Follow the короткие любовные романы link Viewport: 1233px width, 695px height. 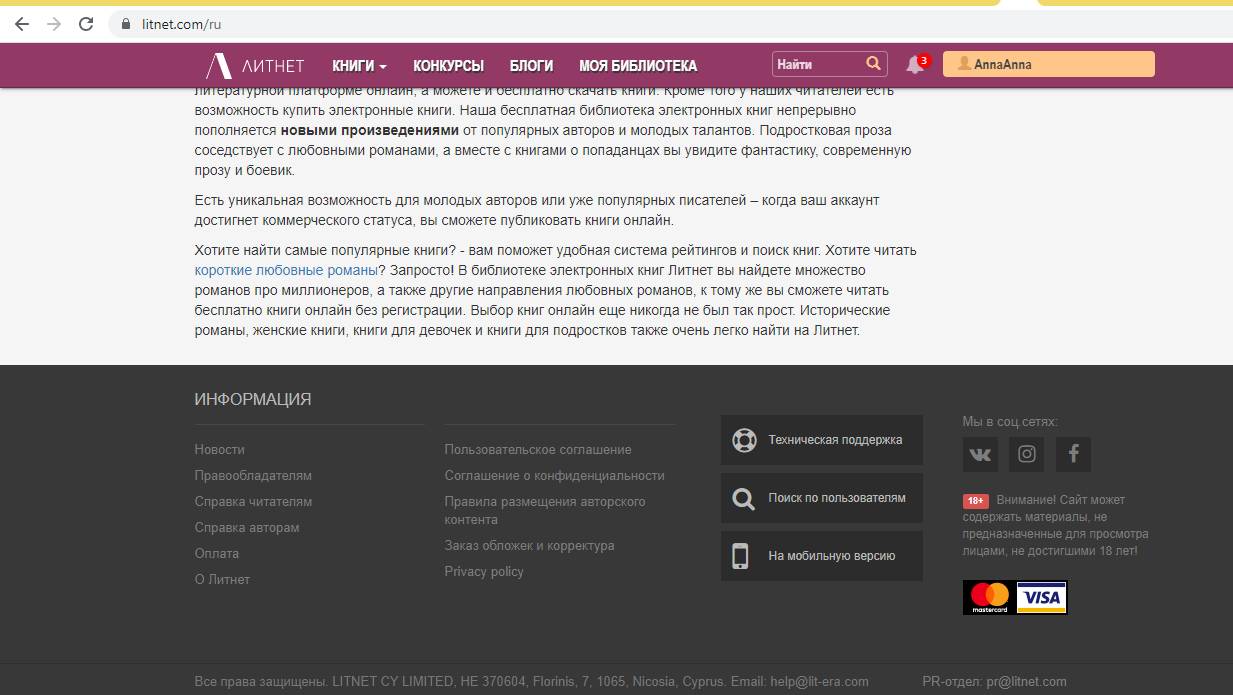pos(285,270)
